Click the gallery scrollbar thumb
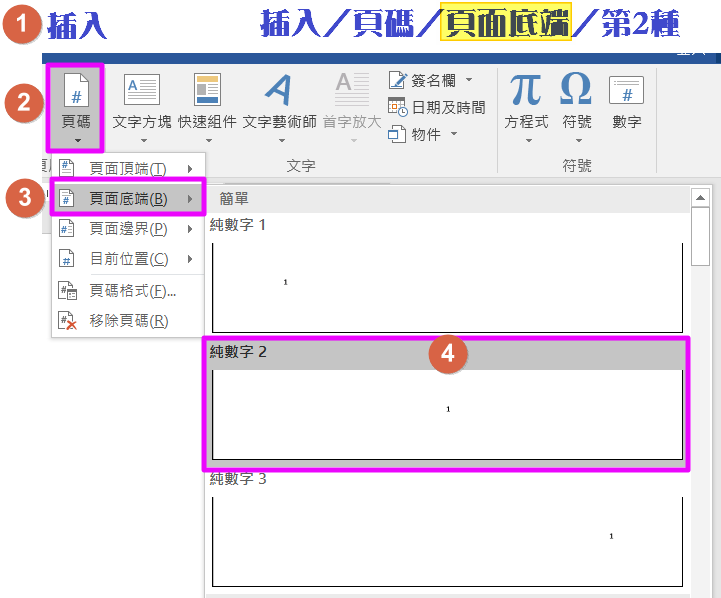 (x=700, y=236)
